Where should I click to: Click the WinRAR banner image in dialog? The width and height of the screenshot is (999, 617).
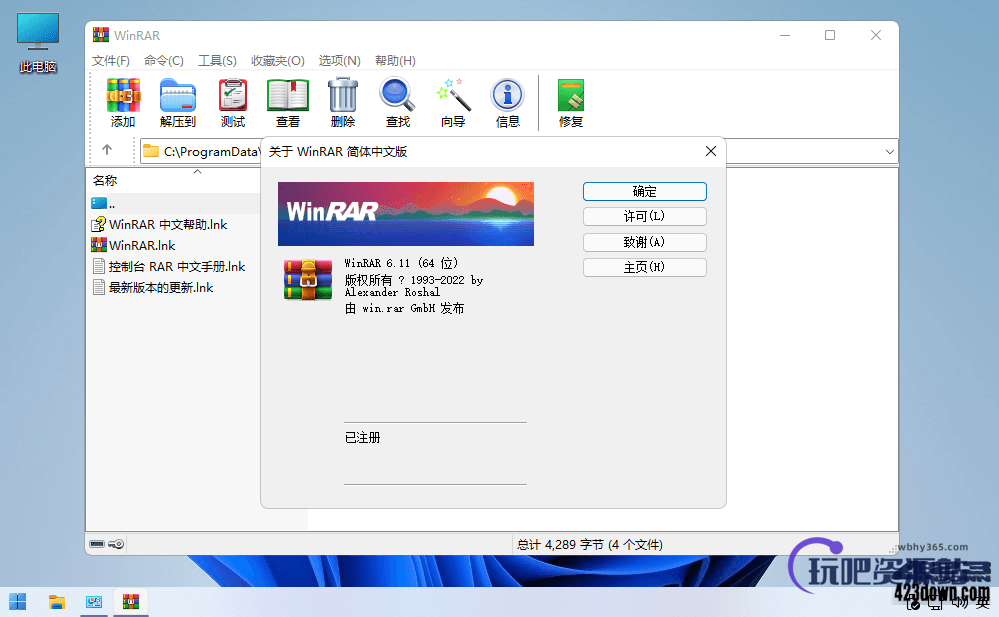coord(406,214)
